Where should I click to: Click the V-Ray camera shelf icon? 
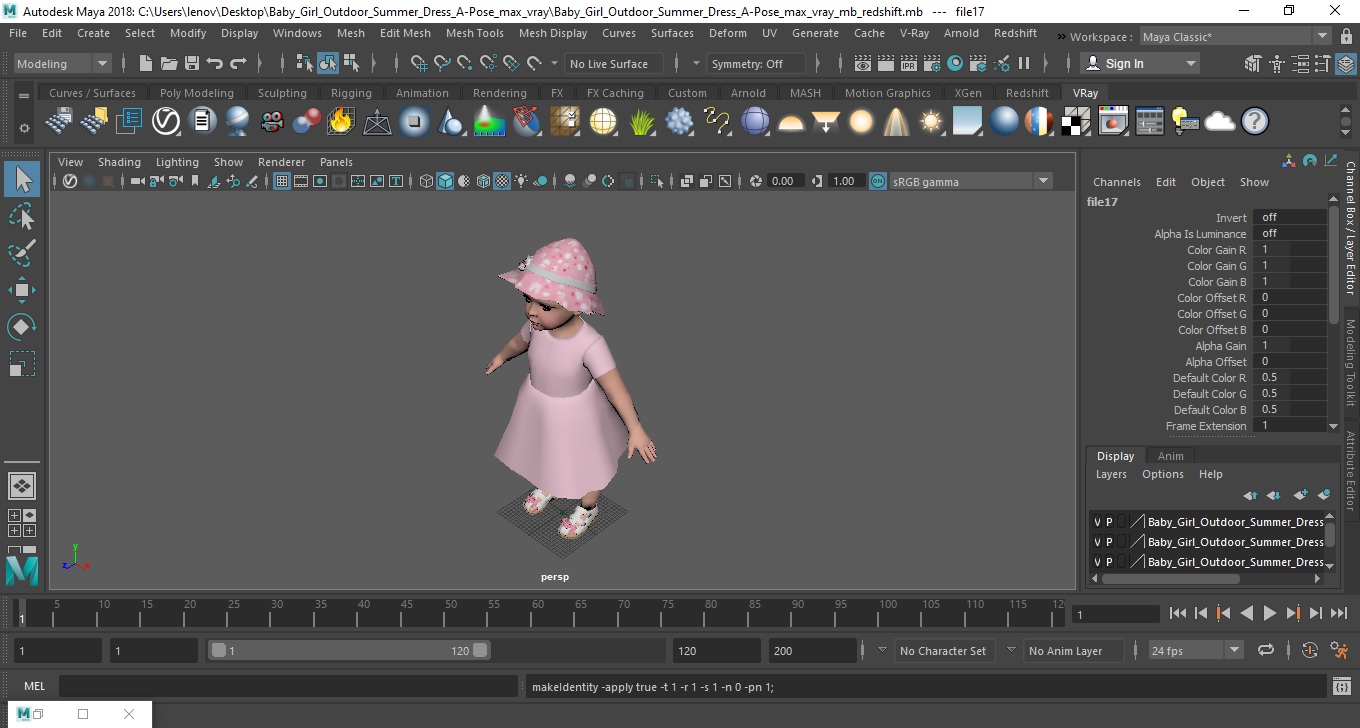pos(272,122)
